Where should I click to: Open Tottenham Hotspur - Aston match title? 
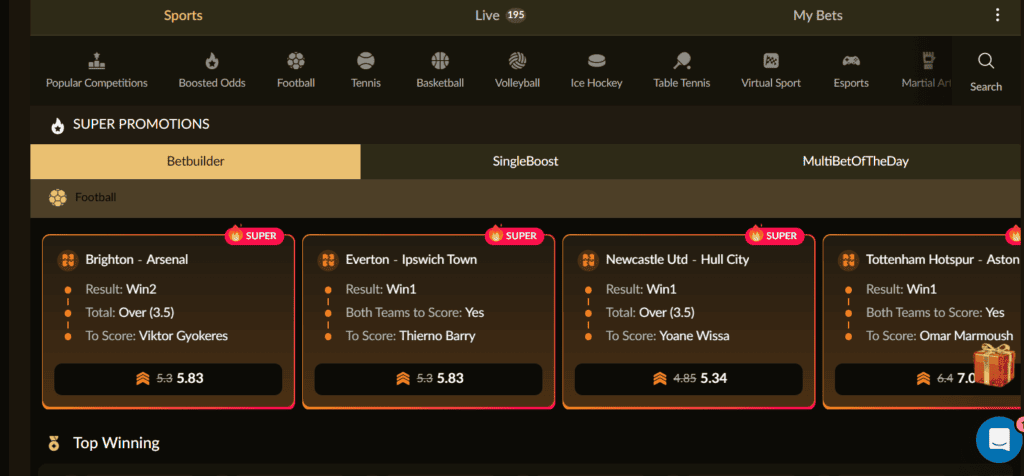943,260
